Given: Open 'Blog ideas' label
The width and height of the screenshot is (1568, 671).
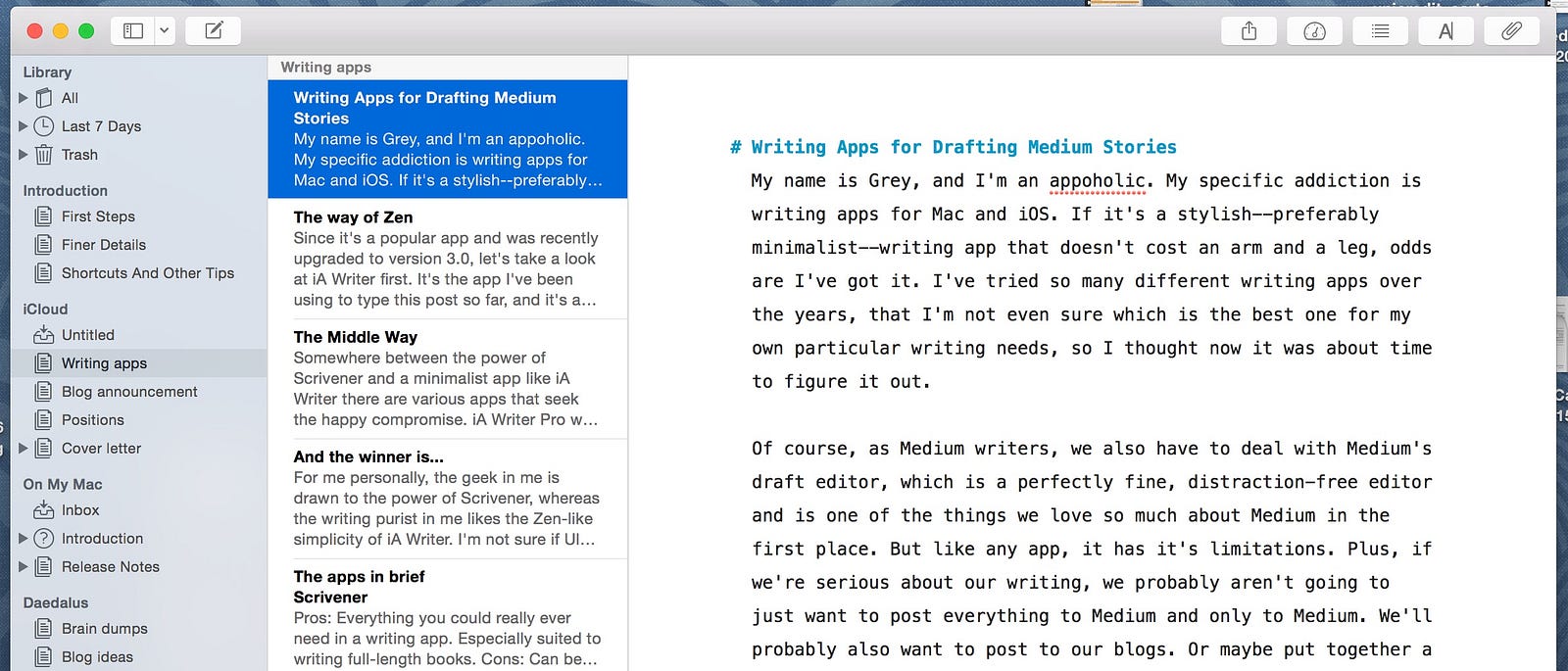Looking at the screenshot, I should pos(97,657).
